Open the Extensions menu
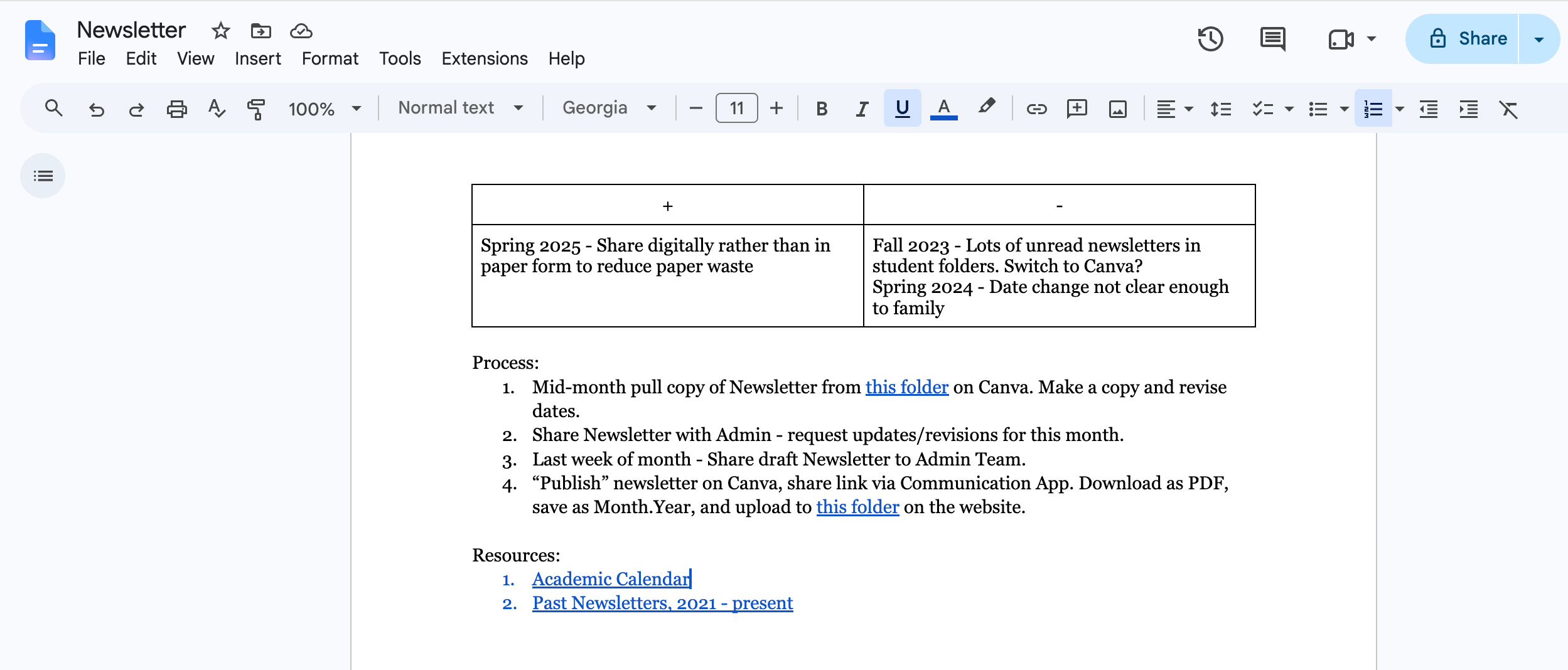The width and height of the screenshot is (1568, 670). [x=485, y=58]
